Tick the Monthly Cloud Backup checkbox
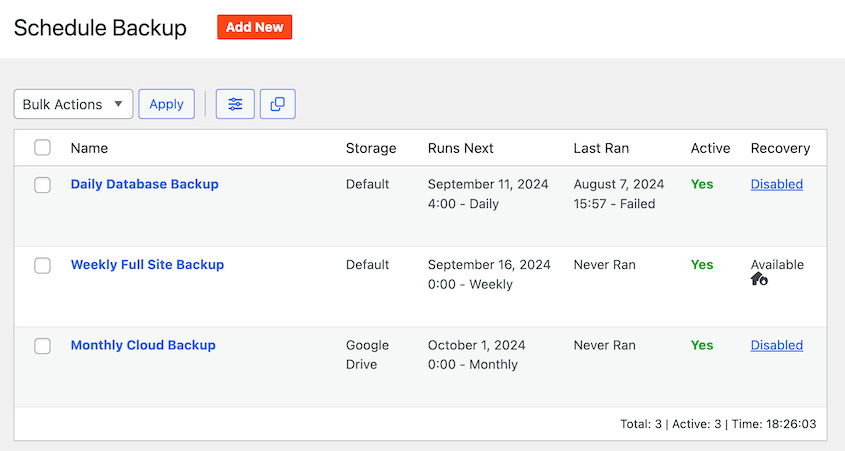The width and height of the screenshot is (845, 451). tap(42, 346)
